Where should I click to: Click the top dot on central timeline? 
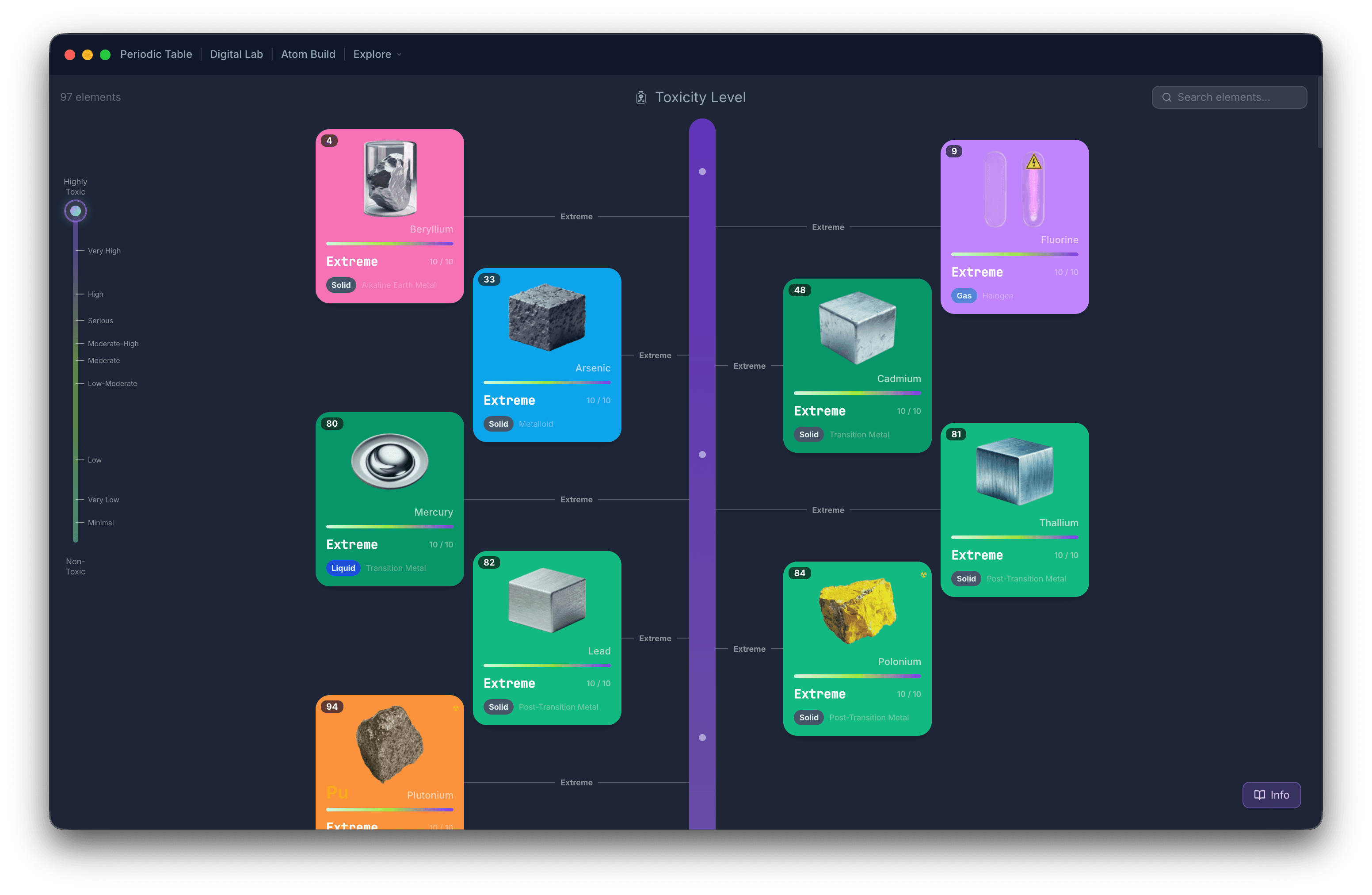(x=702, y=172)
